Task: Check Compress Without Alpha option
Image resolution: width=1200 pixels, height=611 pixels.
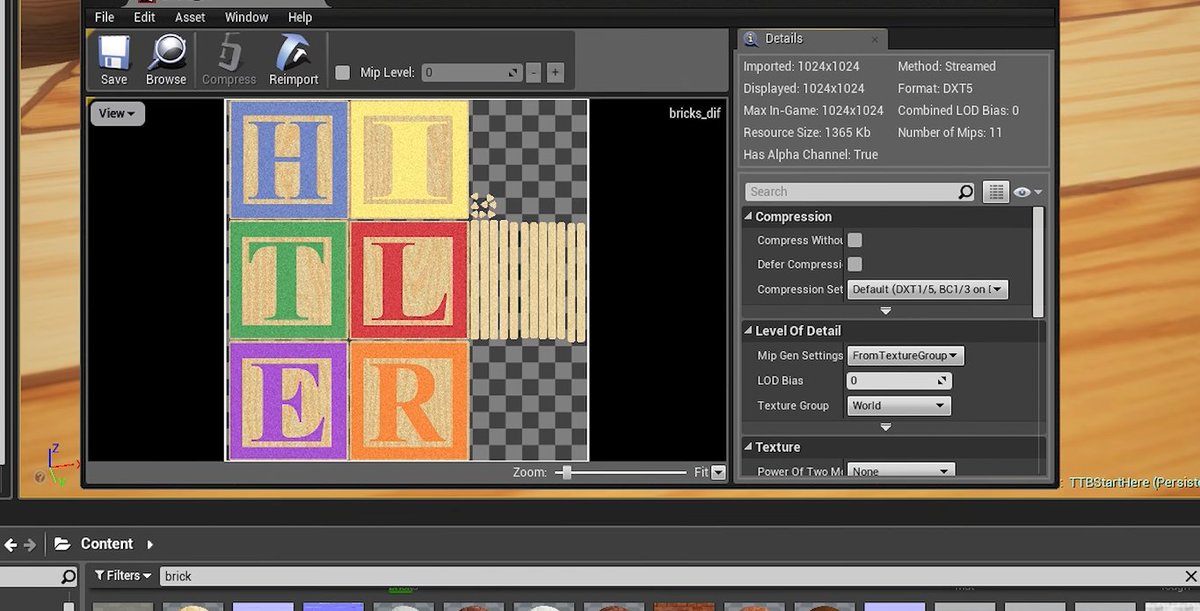Action: coord(855,240)
